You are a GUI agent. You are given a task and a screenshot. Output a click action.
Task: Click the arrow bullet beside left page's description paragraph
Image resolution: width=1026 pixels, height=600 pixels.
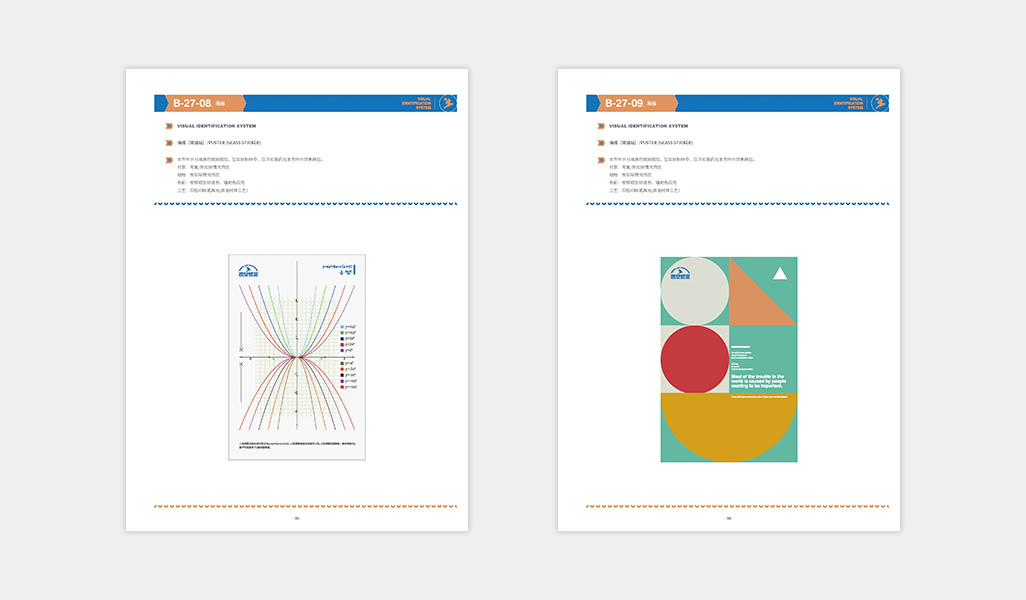point(168,159)
